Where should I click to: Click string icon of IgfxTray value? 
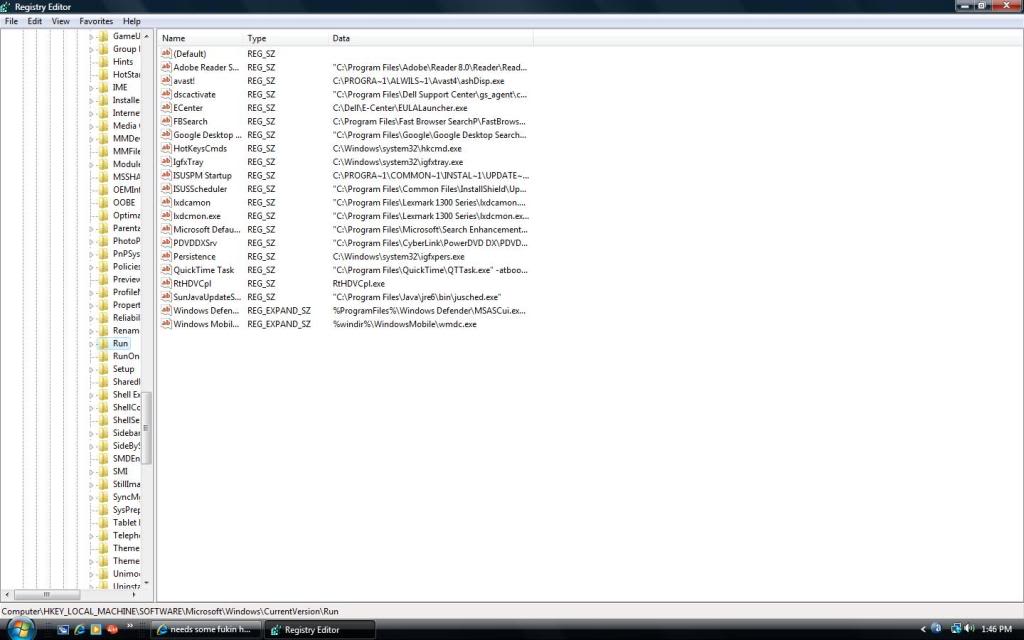(166, 162)
